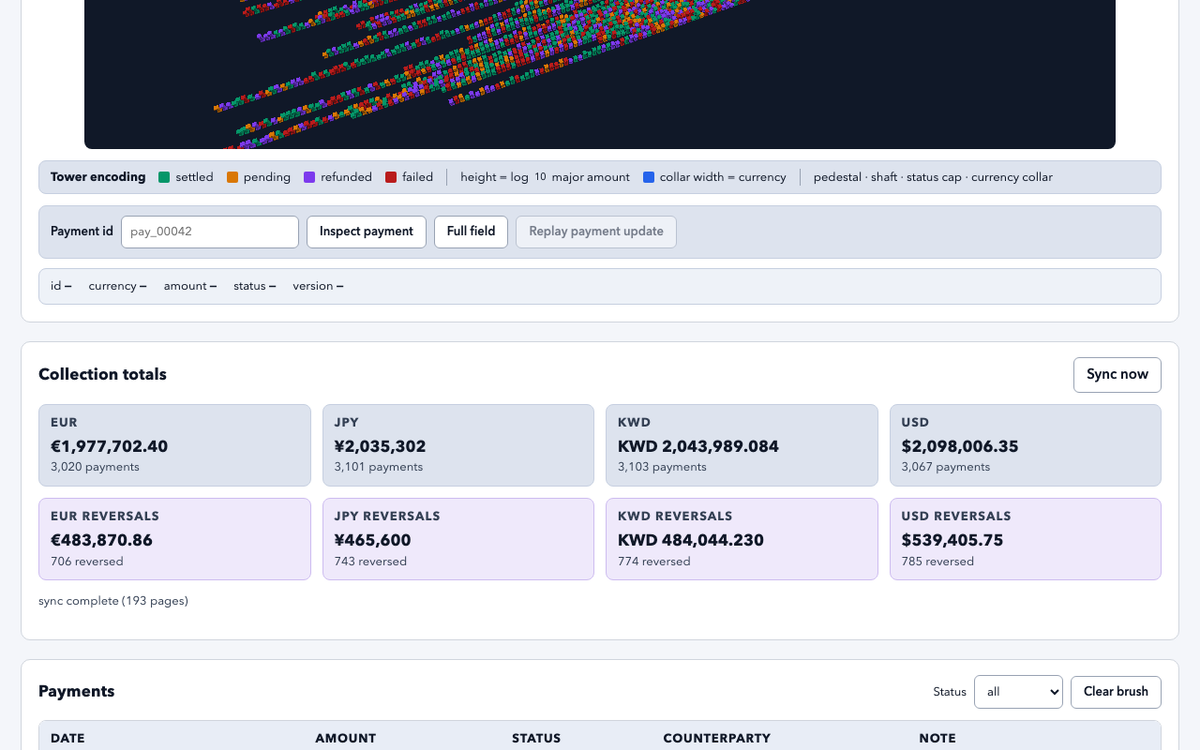Click the 'amount –' inspector field
This screenshot has width=1200, height=750.
[x=190, y=286]
